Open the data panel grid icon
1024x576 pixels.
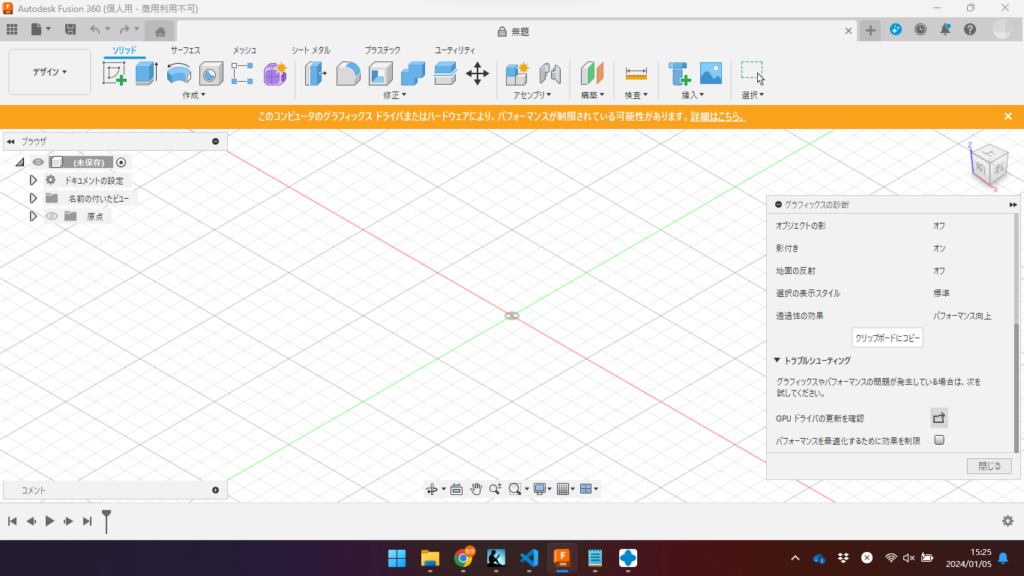point(12,29)
